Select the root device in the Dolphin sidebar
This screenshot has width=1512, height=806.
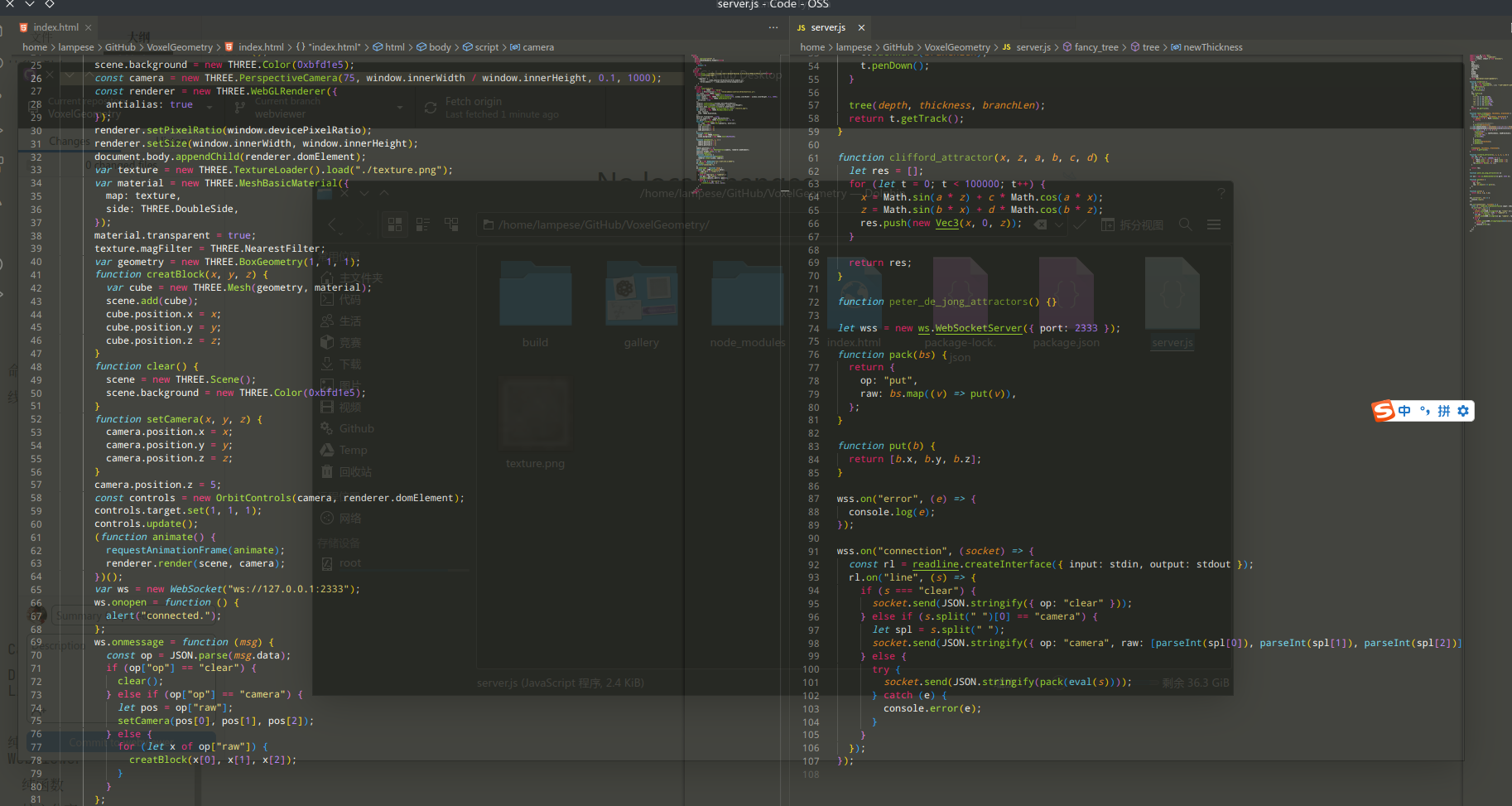pyautogui.click(x=341, y=562)
